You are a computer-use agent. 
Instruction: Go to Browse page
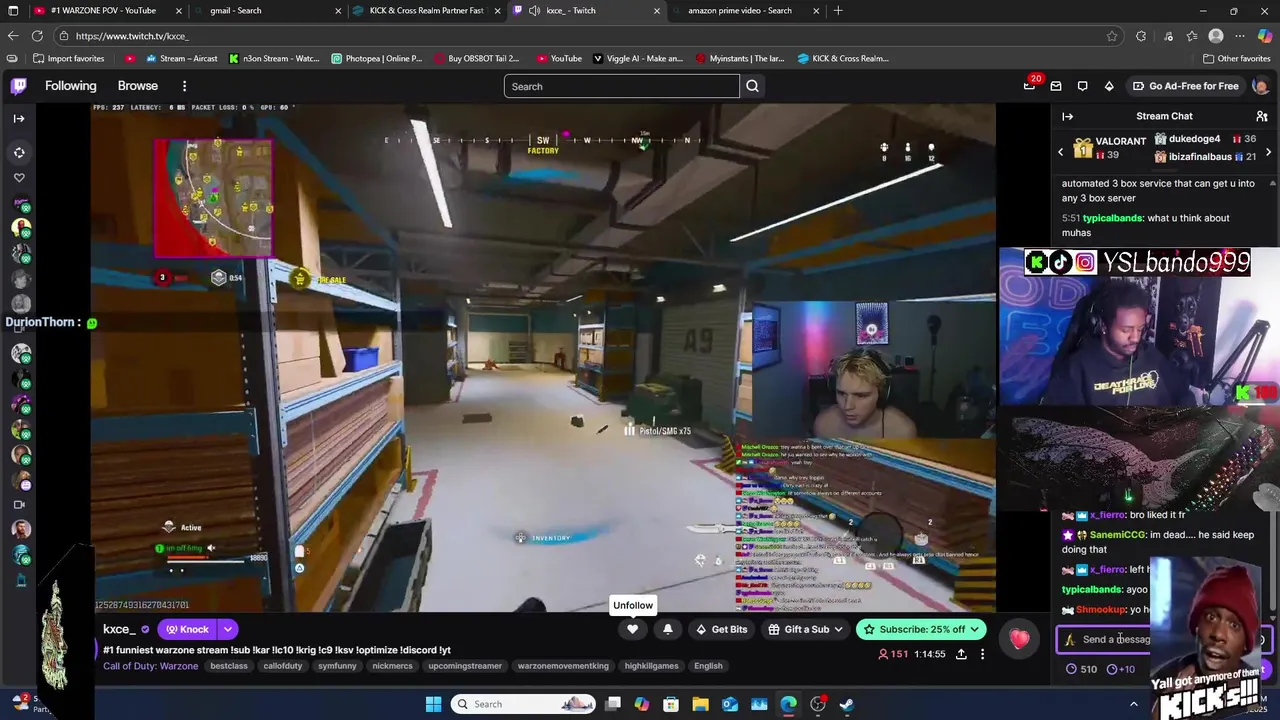(x=138, y=86)
